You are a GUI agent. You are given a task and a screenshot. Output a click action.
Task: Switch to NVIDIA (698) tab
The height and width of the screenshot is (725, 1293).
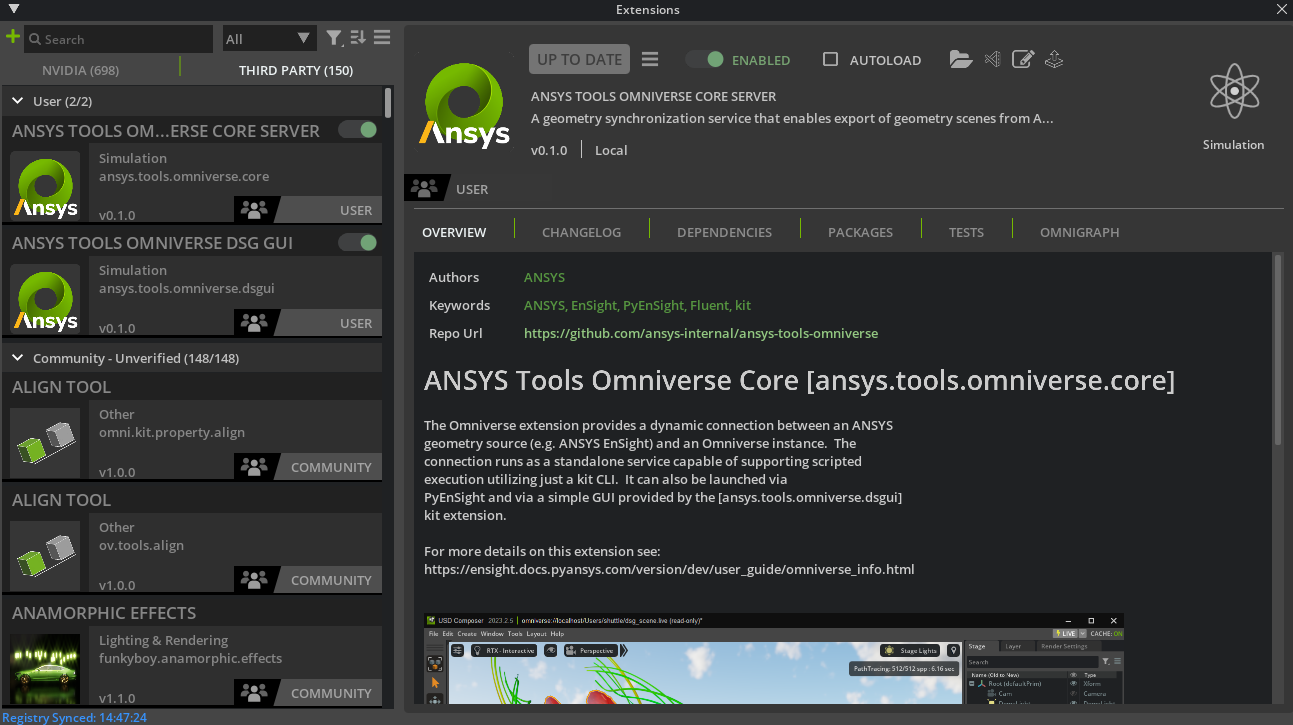tap(81, 70)
